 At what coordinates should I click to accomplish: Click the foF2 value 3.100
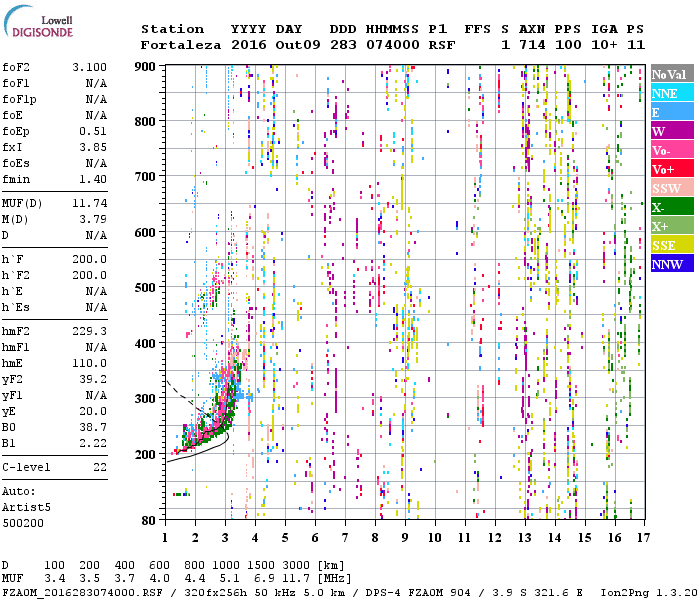tap(89, 67)
